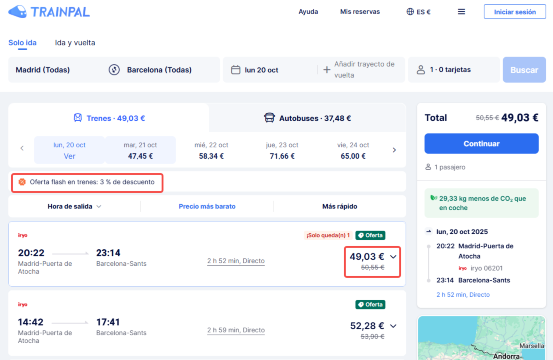The width and height of the screenshot is (553, 360).
Task: Select date mar, 21 oct 47,45 €
Action: (x=140, y=150)
